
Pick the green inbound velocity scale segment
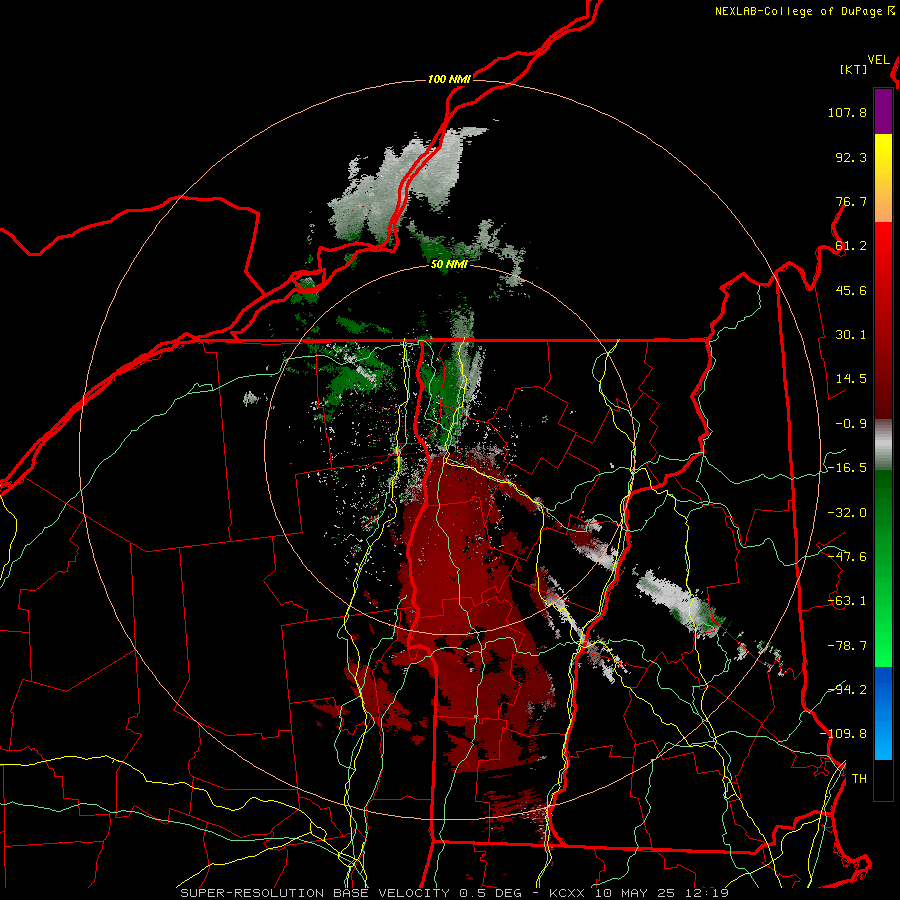point(883,568)
